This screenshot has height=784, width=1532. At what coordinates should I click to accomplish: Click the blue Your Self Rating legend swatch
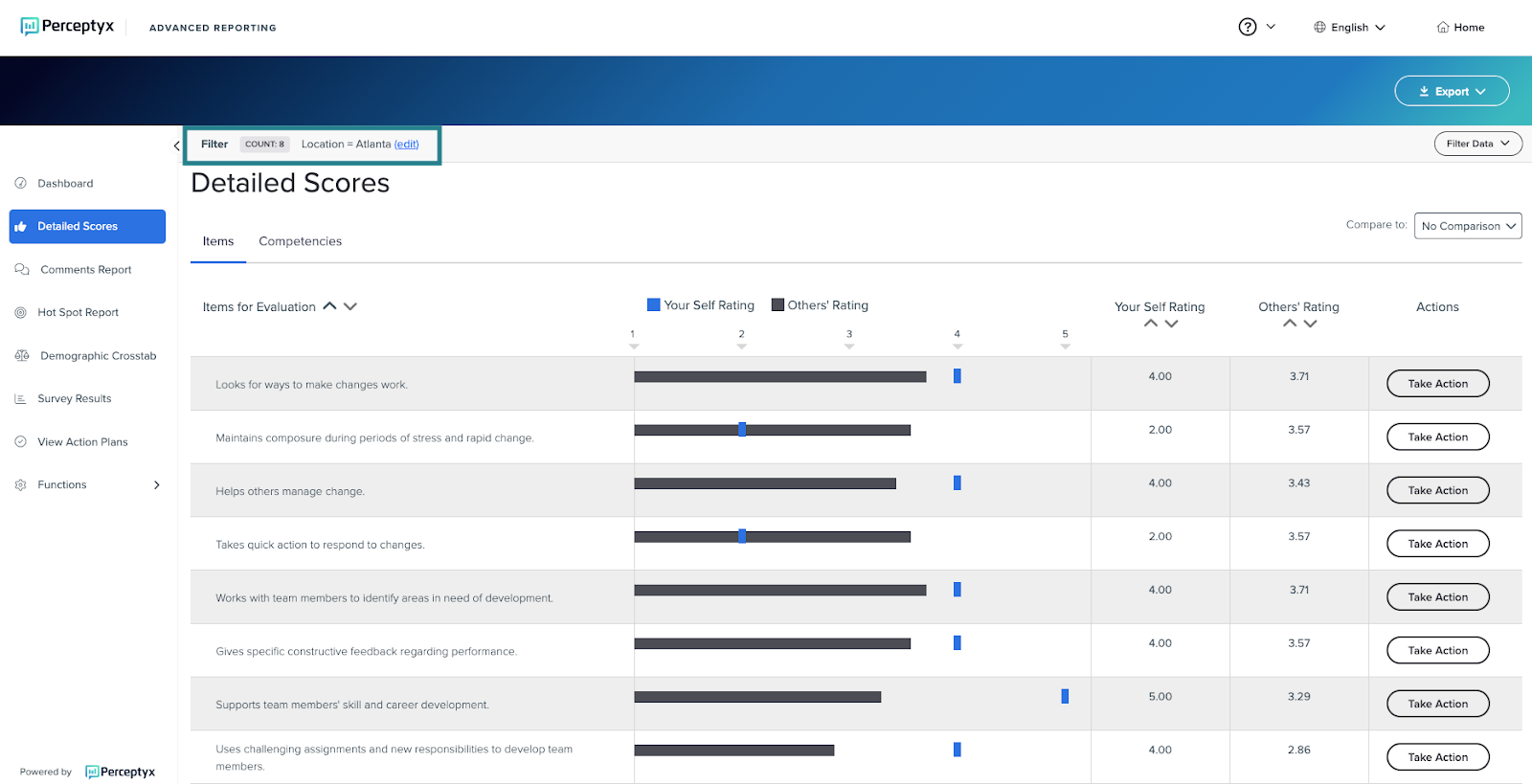[x=653, y=304]
